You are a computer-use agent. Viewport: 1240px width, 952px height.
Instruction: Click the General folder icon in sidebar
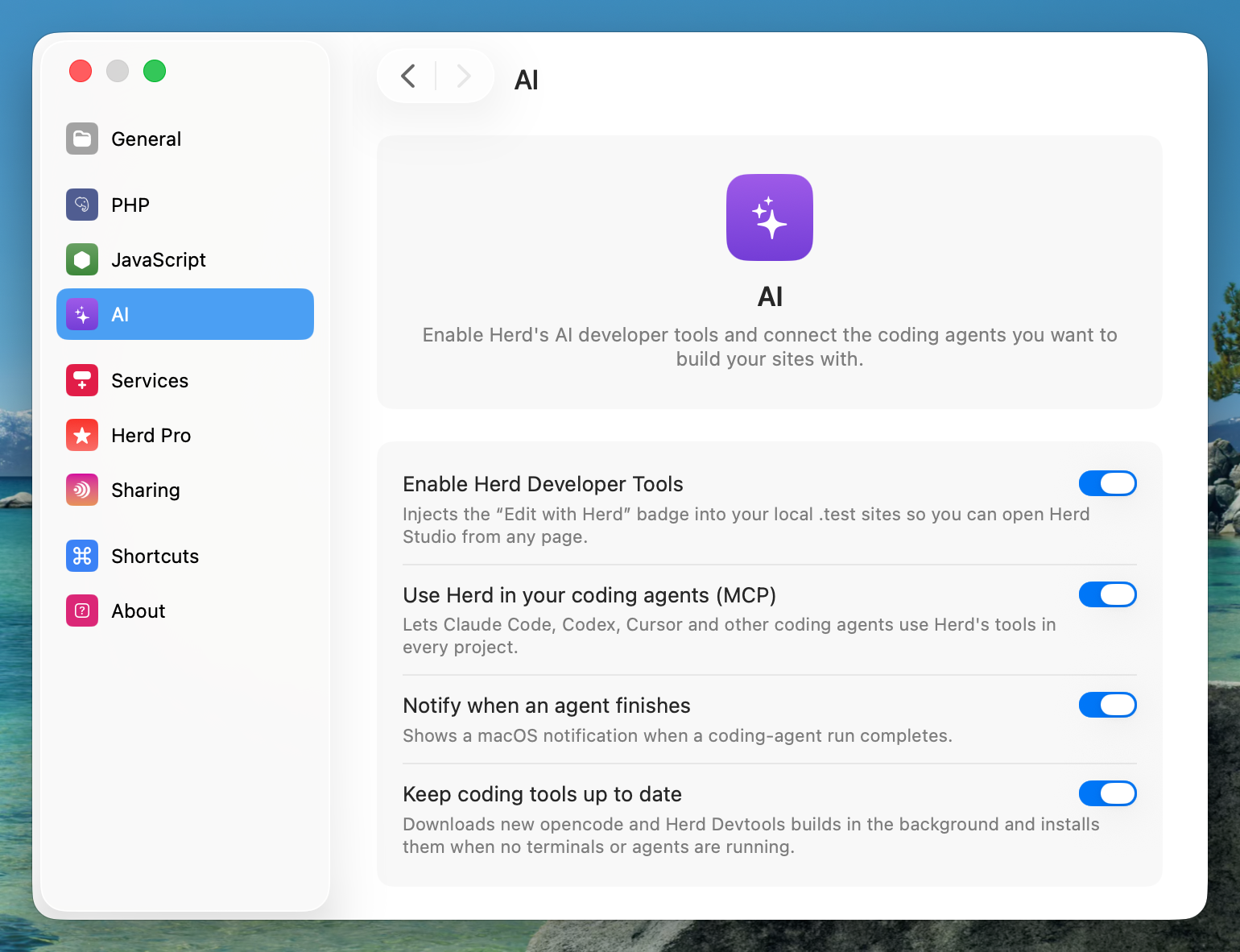point(82,139)
